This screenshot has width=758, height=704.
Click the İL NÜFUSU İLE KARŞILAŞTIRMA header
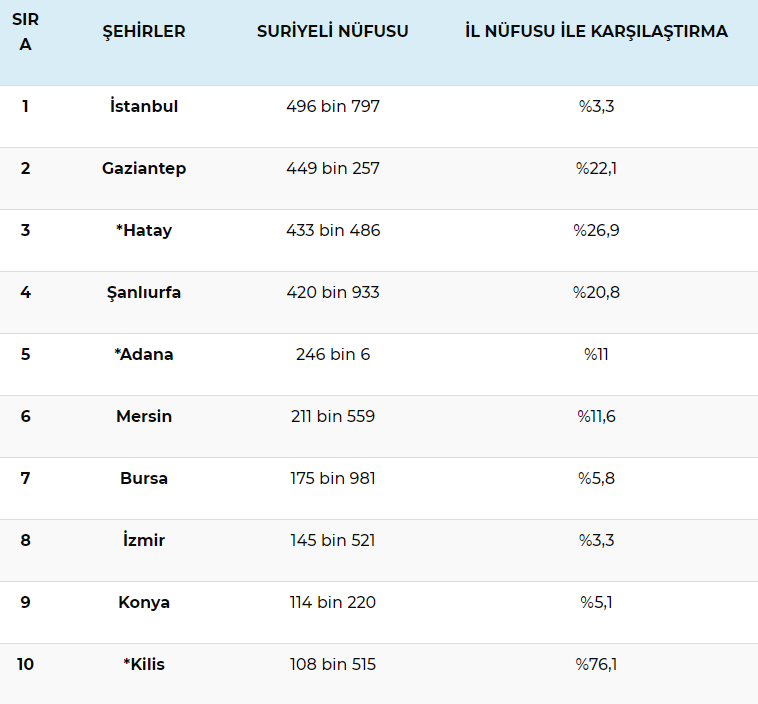[x=596, y=31]
